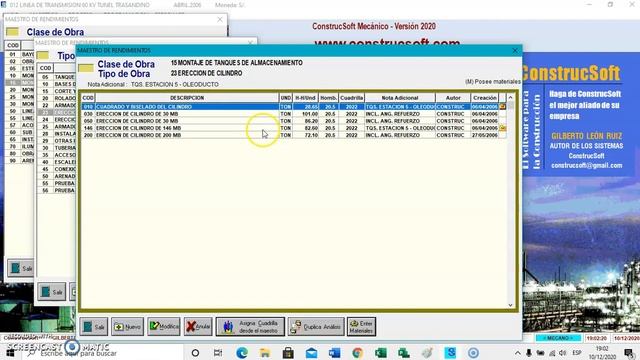Open Microsoft Edge from taskbar

click(x=242, y=353)
